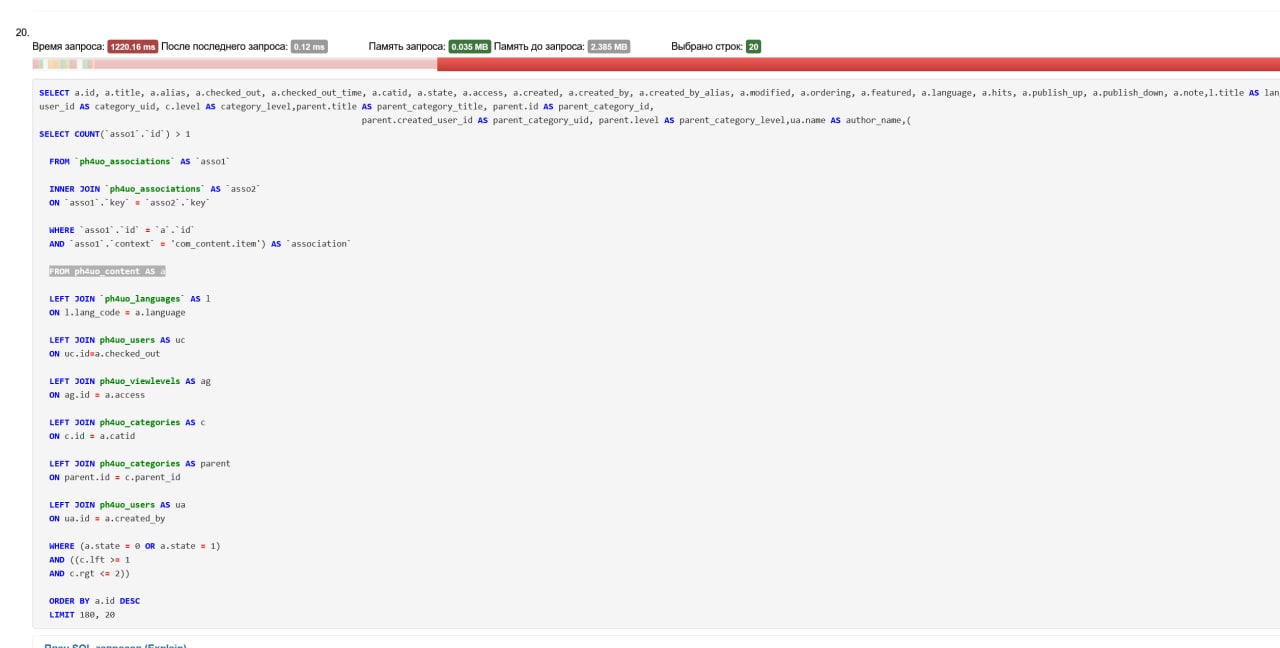Click the dark red segment of the timing bar
The image size is (1280, 648).
click(858, 64)
